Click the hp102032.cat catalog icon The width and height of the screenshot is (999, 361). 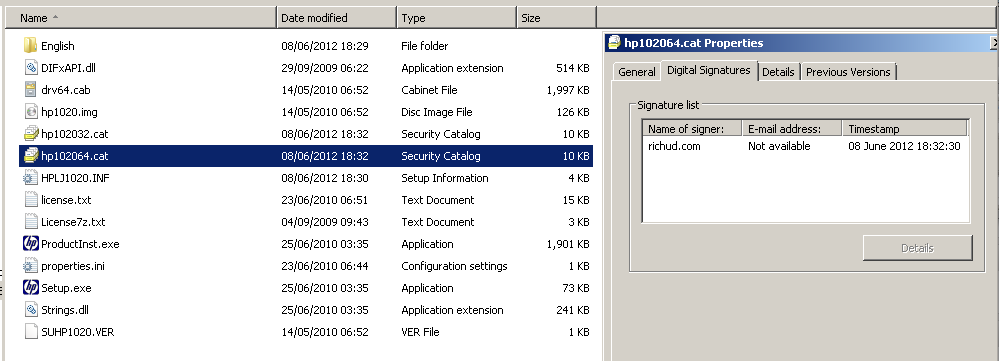pos(31,134)
